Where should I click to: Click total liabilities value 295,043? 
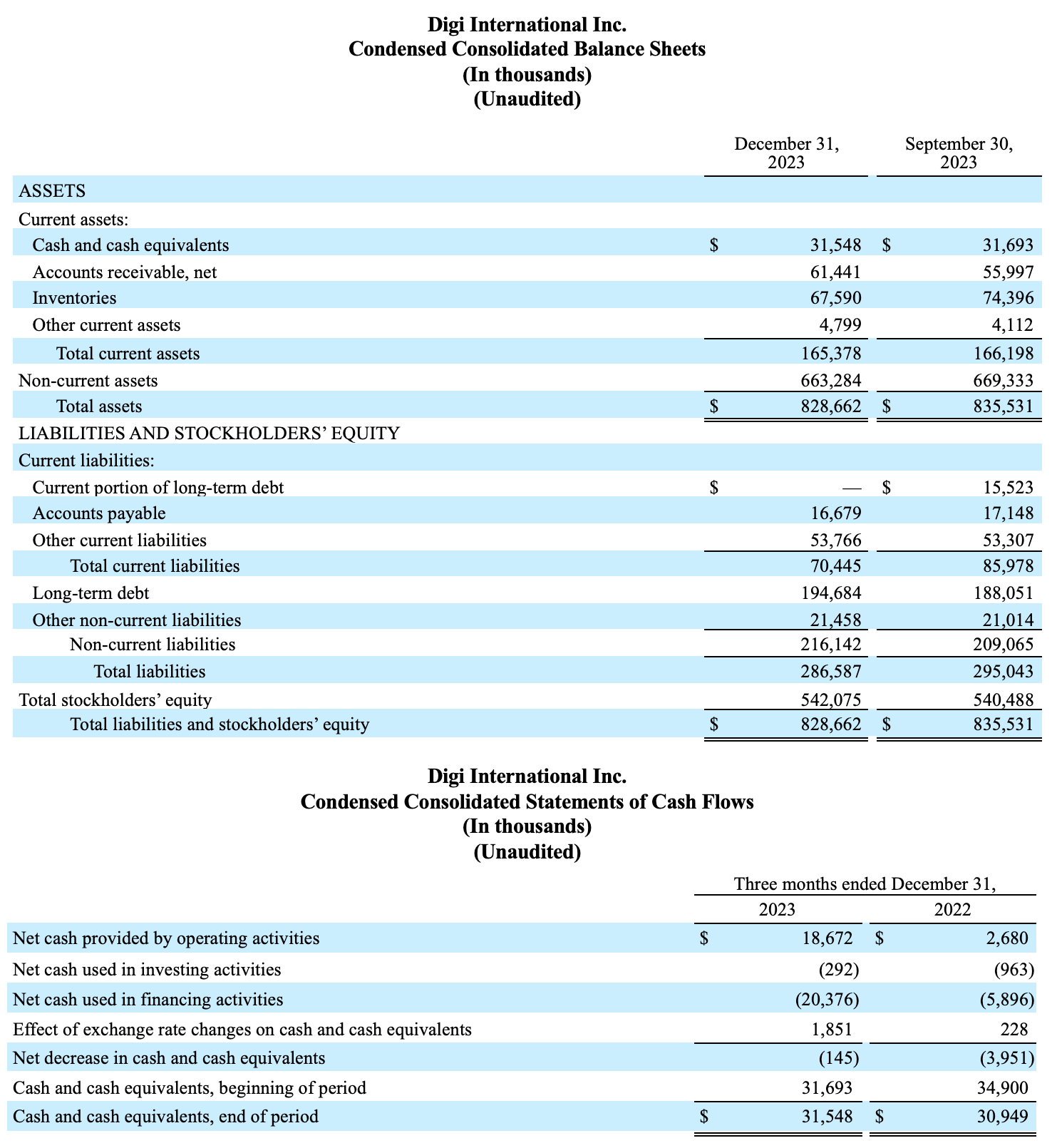(1004, 672)
